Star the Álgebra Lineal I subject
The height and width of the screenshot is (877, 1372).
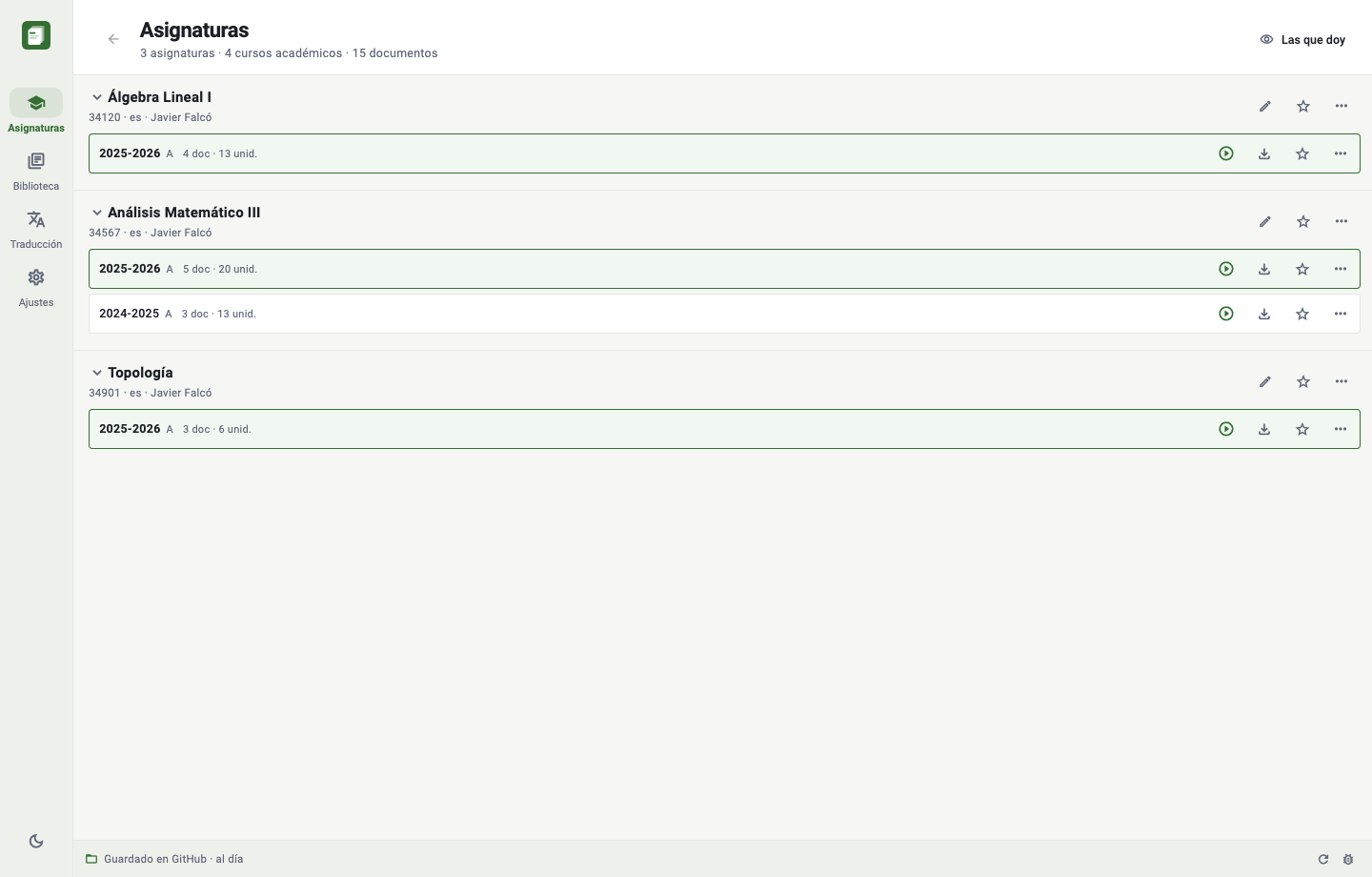1303,106
